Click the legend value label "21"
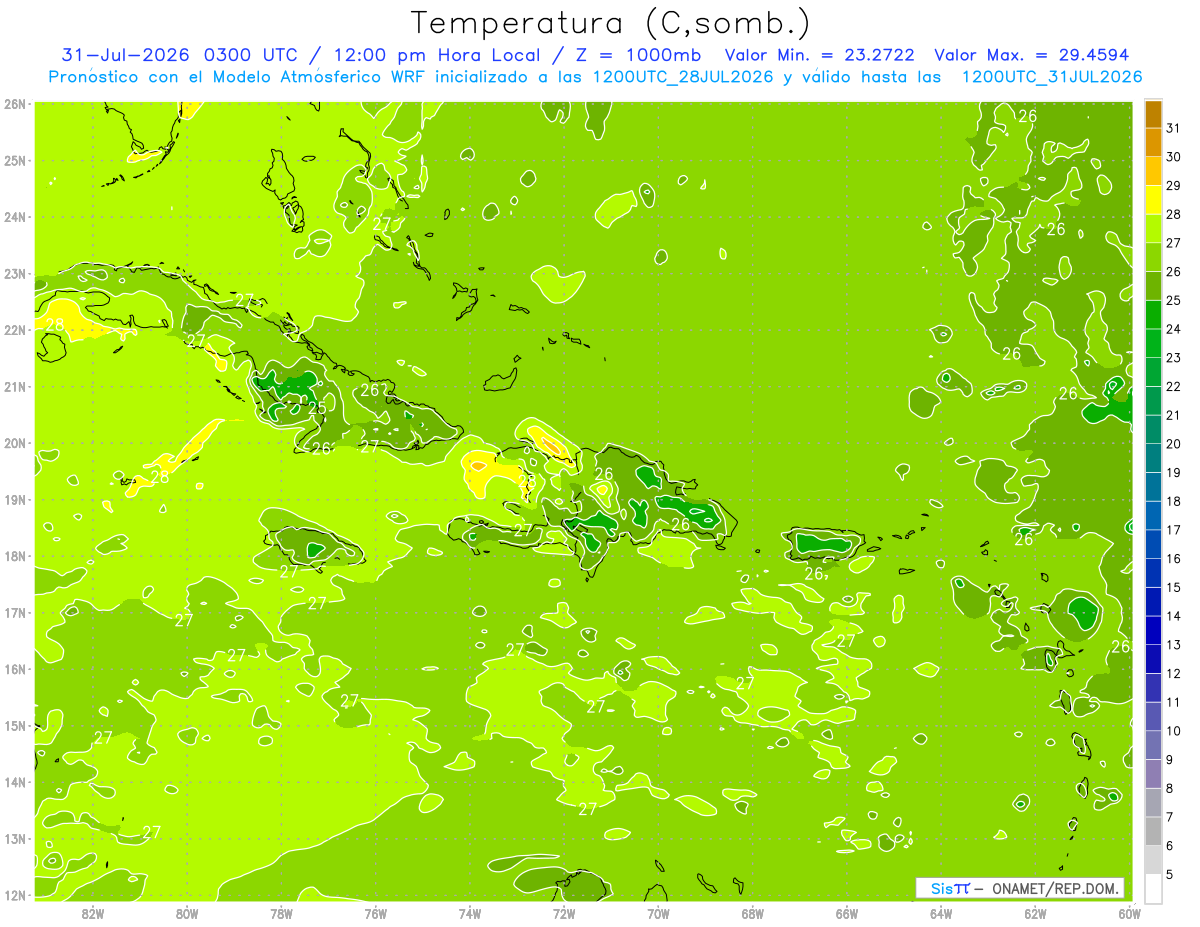 click(x=1173, y=415)
